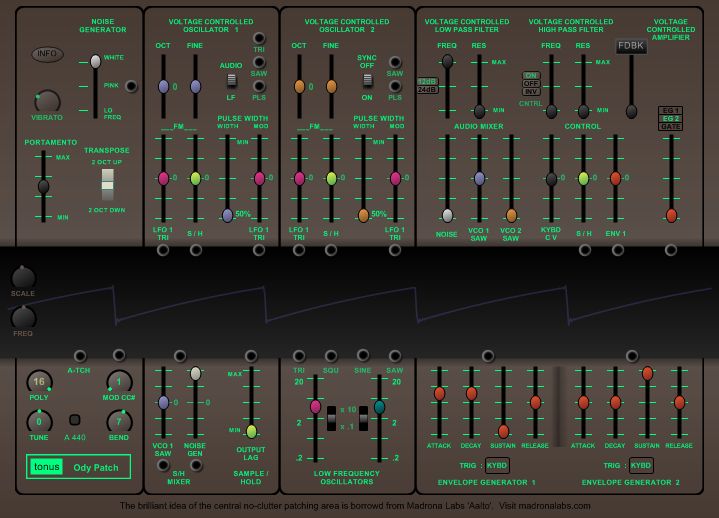Toggle the first LFO x10/x.1 range switch

(331, 418)
